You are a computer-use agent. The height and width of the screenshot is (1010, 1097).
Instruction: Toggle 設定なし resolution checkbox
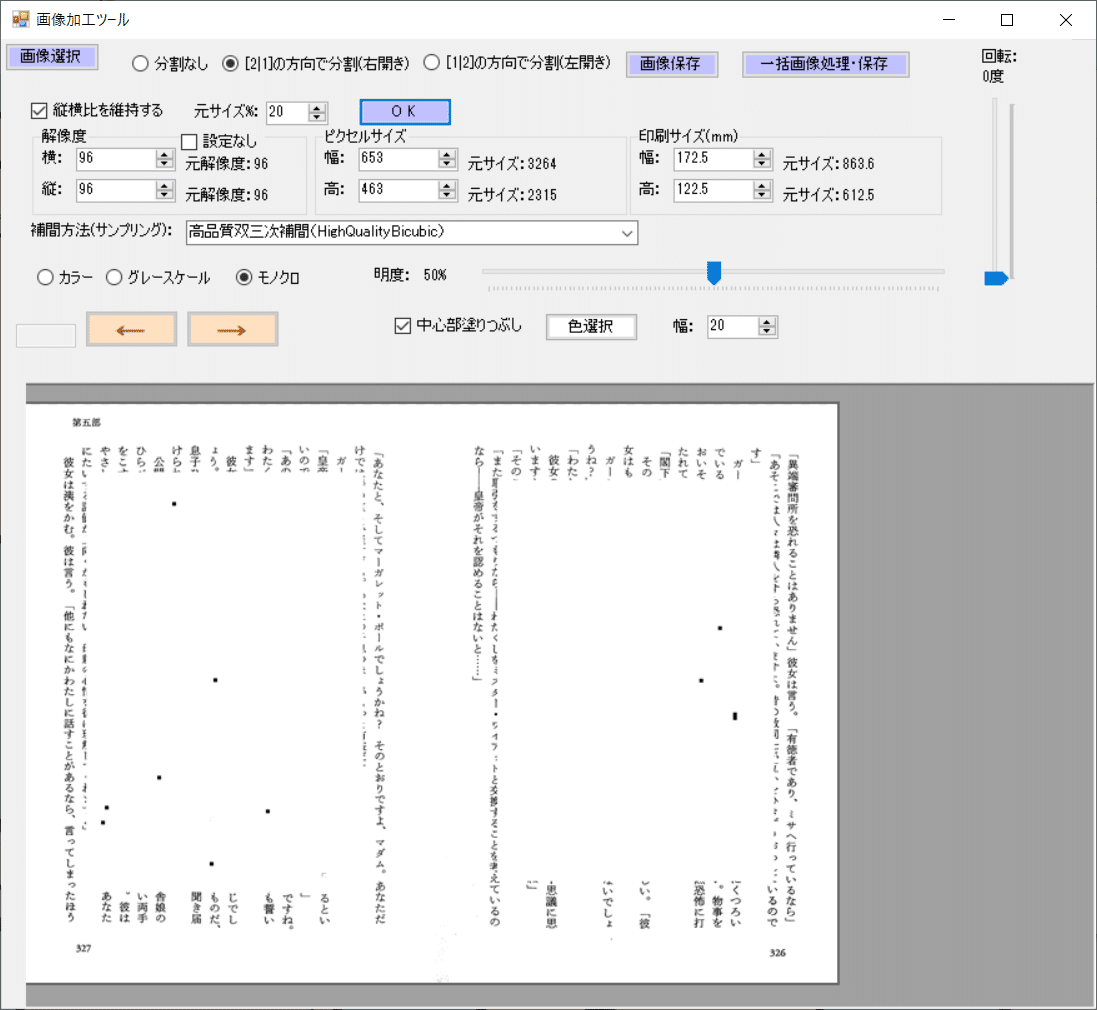[x=219, y=142]
